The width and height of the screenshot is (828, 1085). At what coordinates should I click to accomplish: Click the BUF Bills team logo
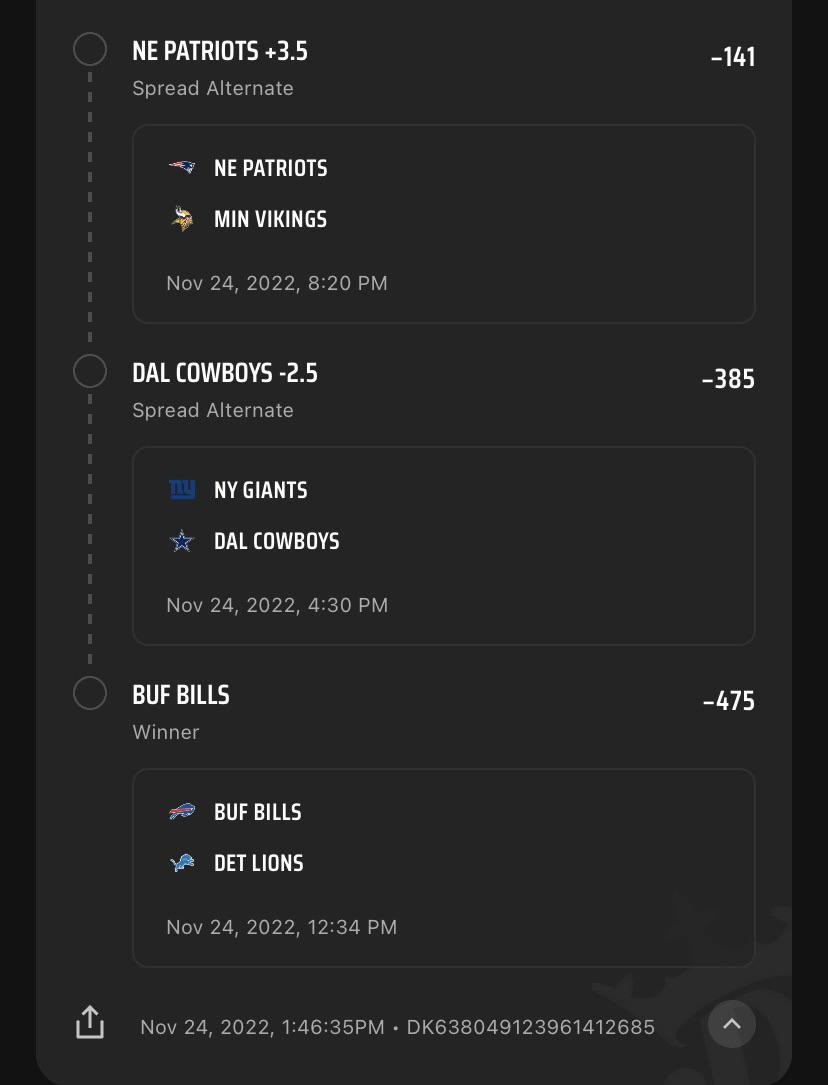coord(183,812)
